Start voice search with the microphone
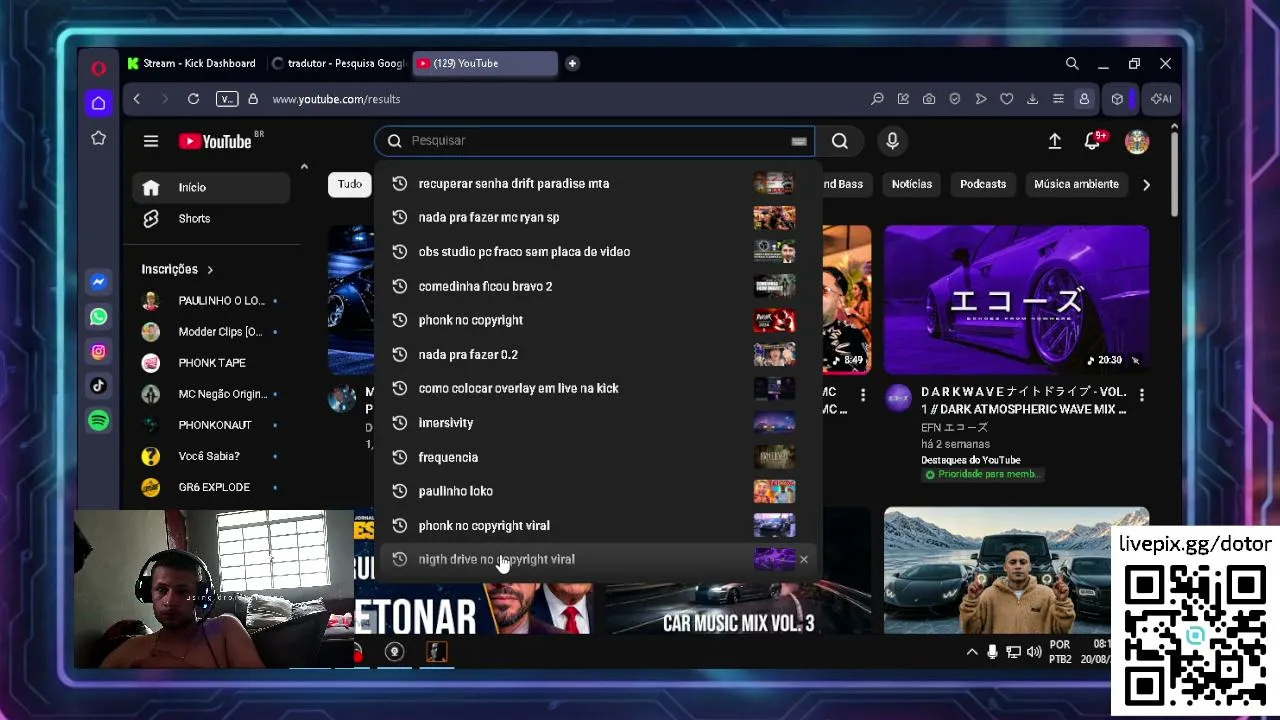The height and width of the screenshot is (720, 1280). pos(892,141)
